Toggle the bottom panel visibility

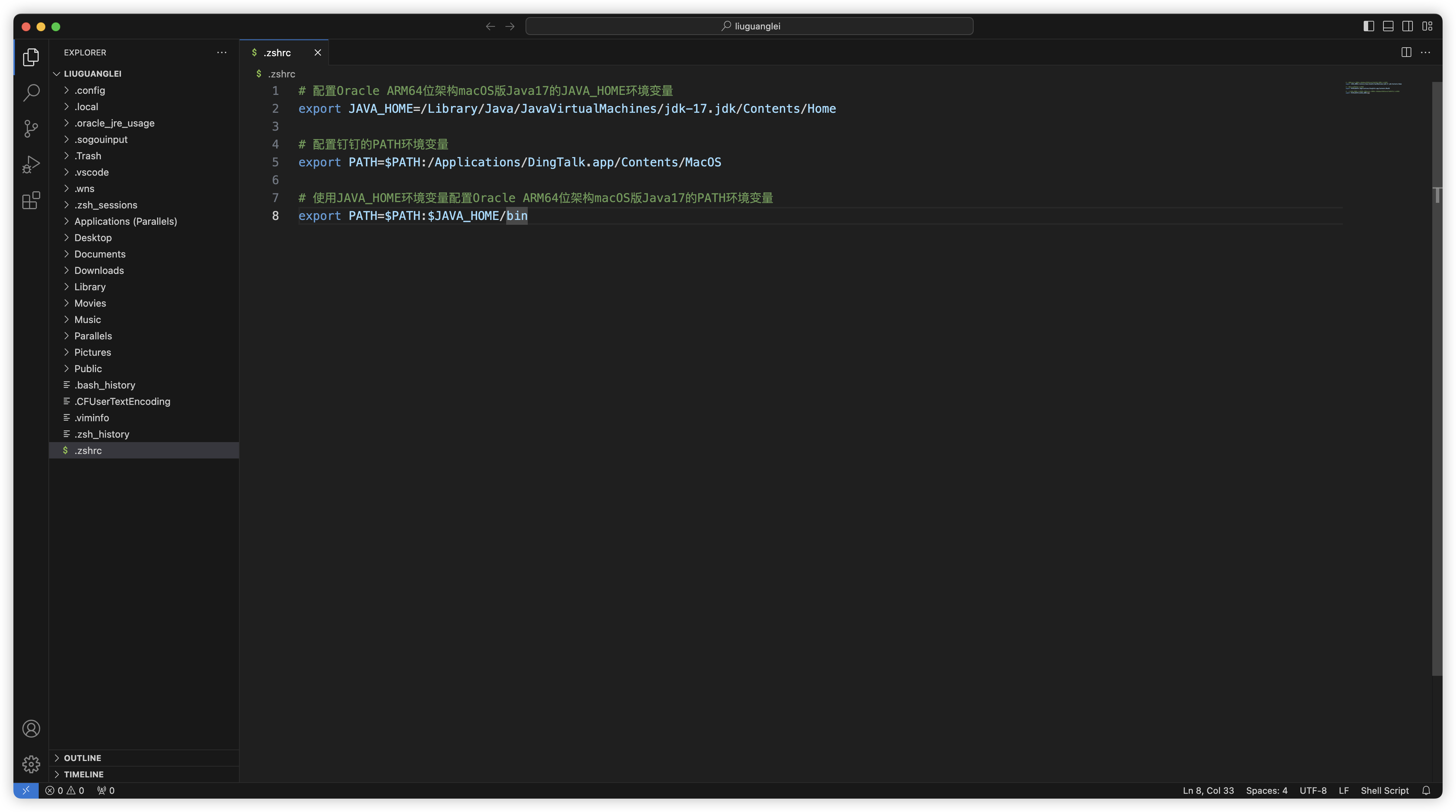tap(1388, 26)
